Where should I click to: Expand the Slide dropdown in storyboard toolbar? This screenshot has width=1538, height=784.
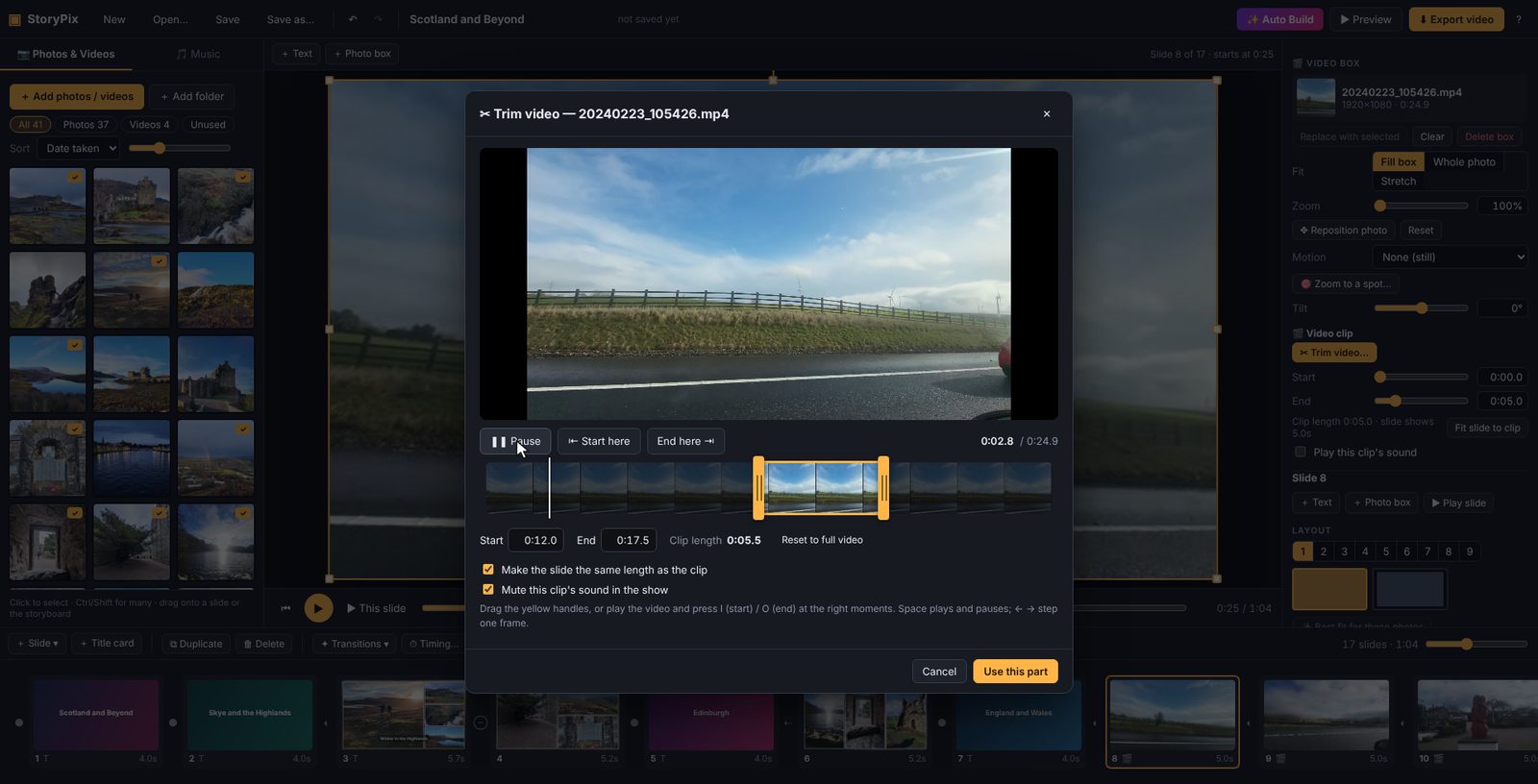click(37, 644)
